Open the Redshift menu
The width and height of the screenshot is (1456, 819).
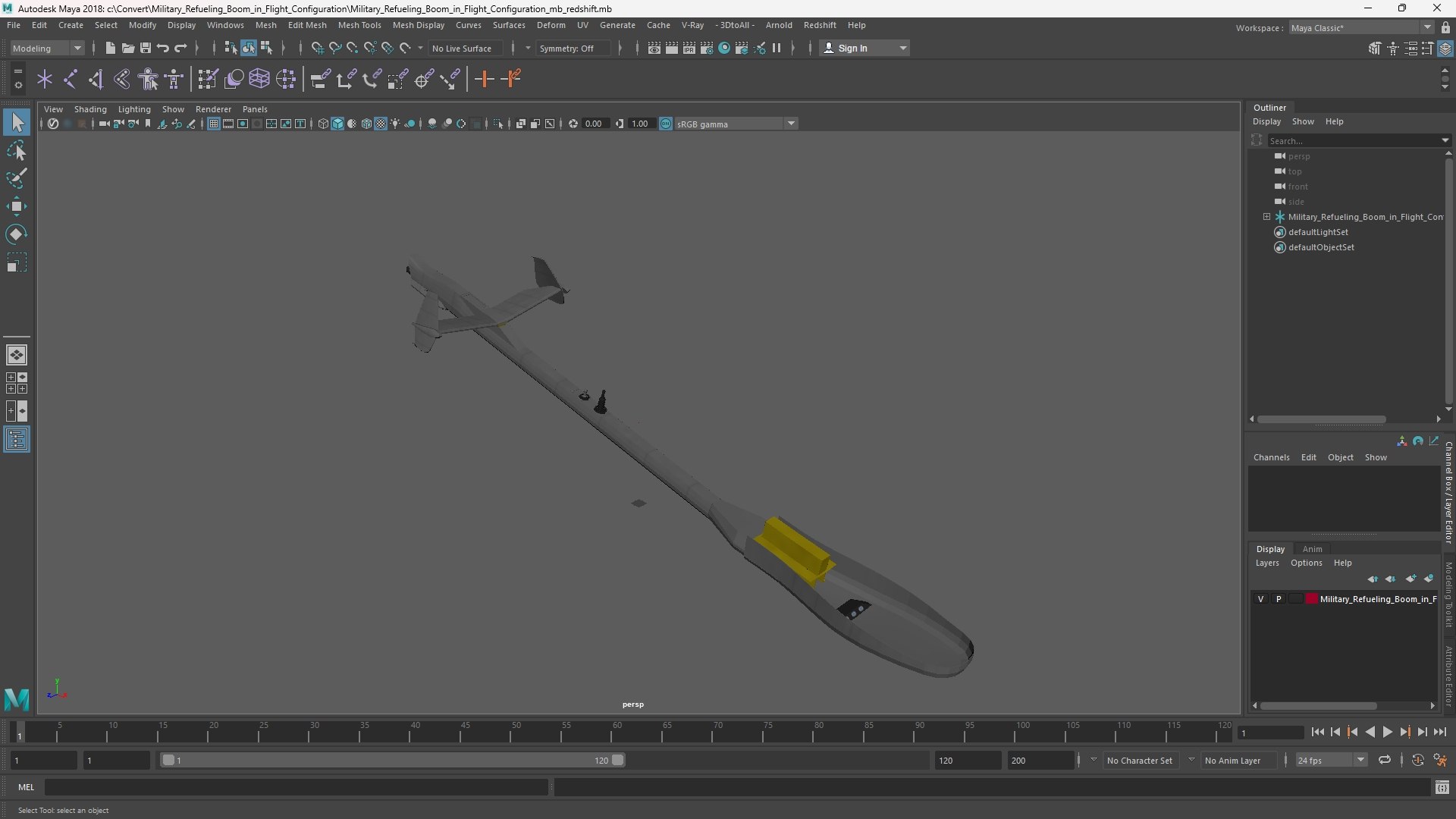(x=819, y=25)
